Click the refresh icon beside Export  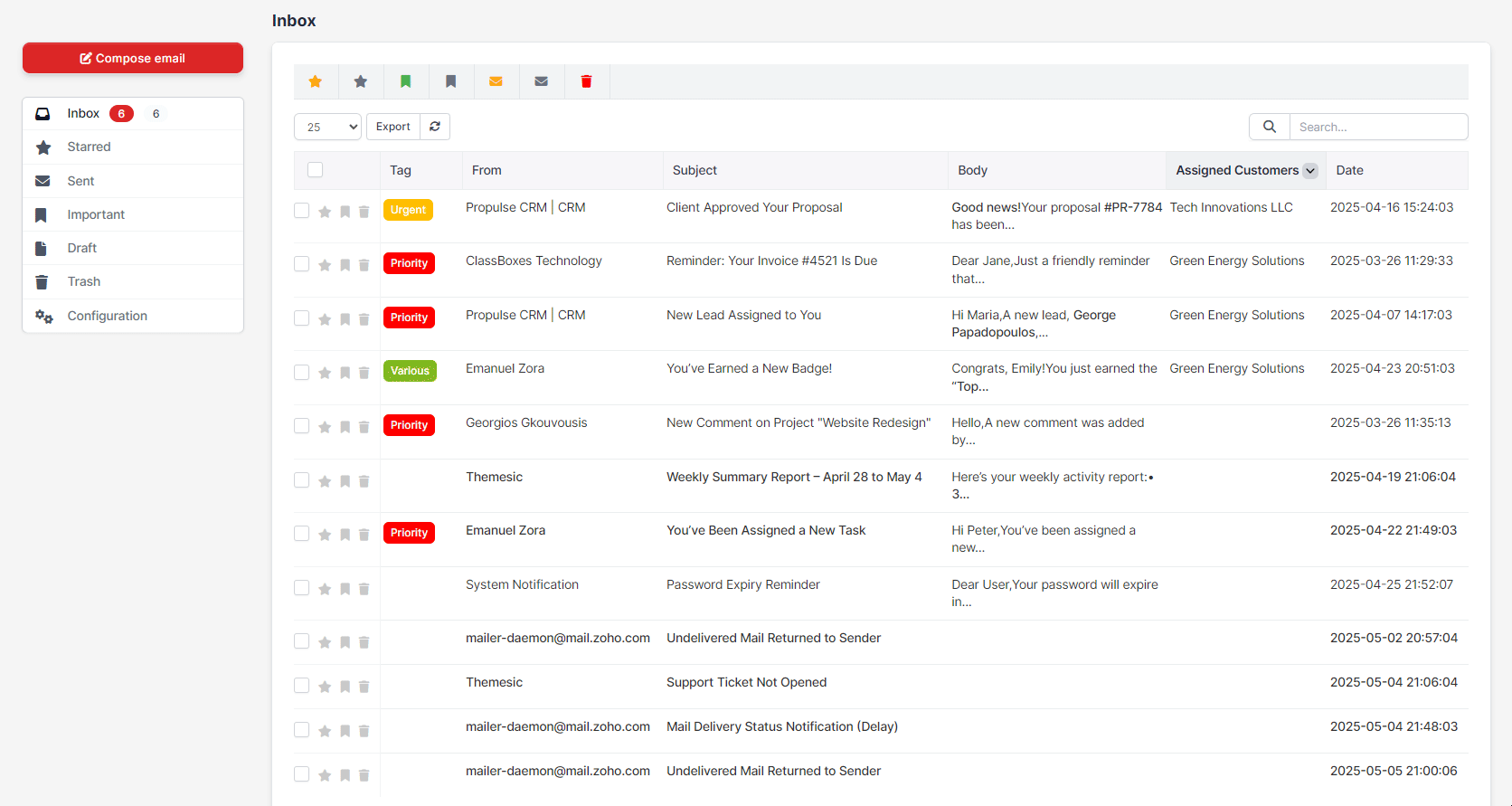point(435,127)
